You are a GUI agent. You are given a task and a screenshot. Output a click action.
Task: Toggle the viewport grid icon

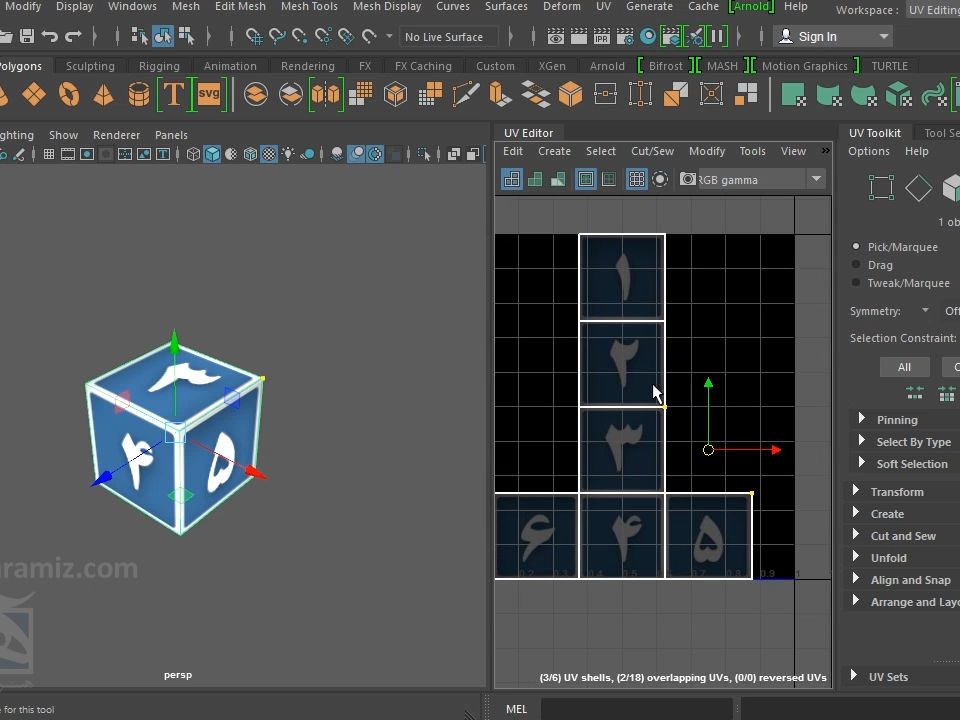[49, 154]
